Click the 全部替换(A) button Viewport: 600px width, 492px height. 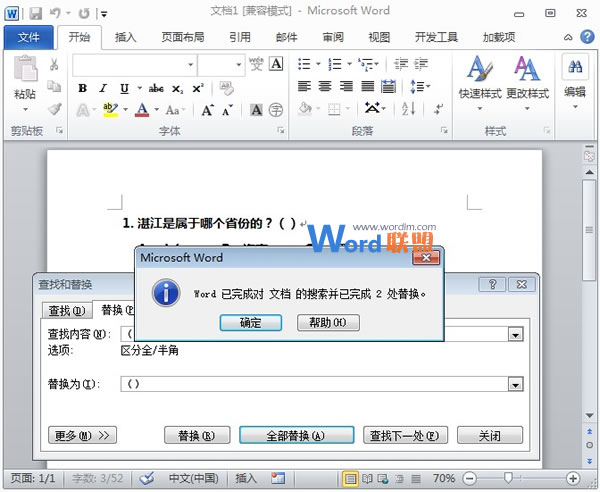297,435
